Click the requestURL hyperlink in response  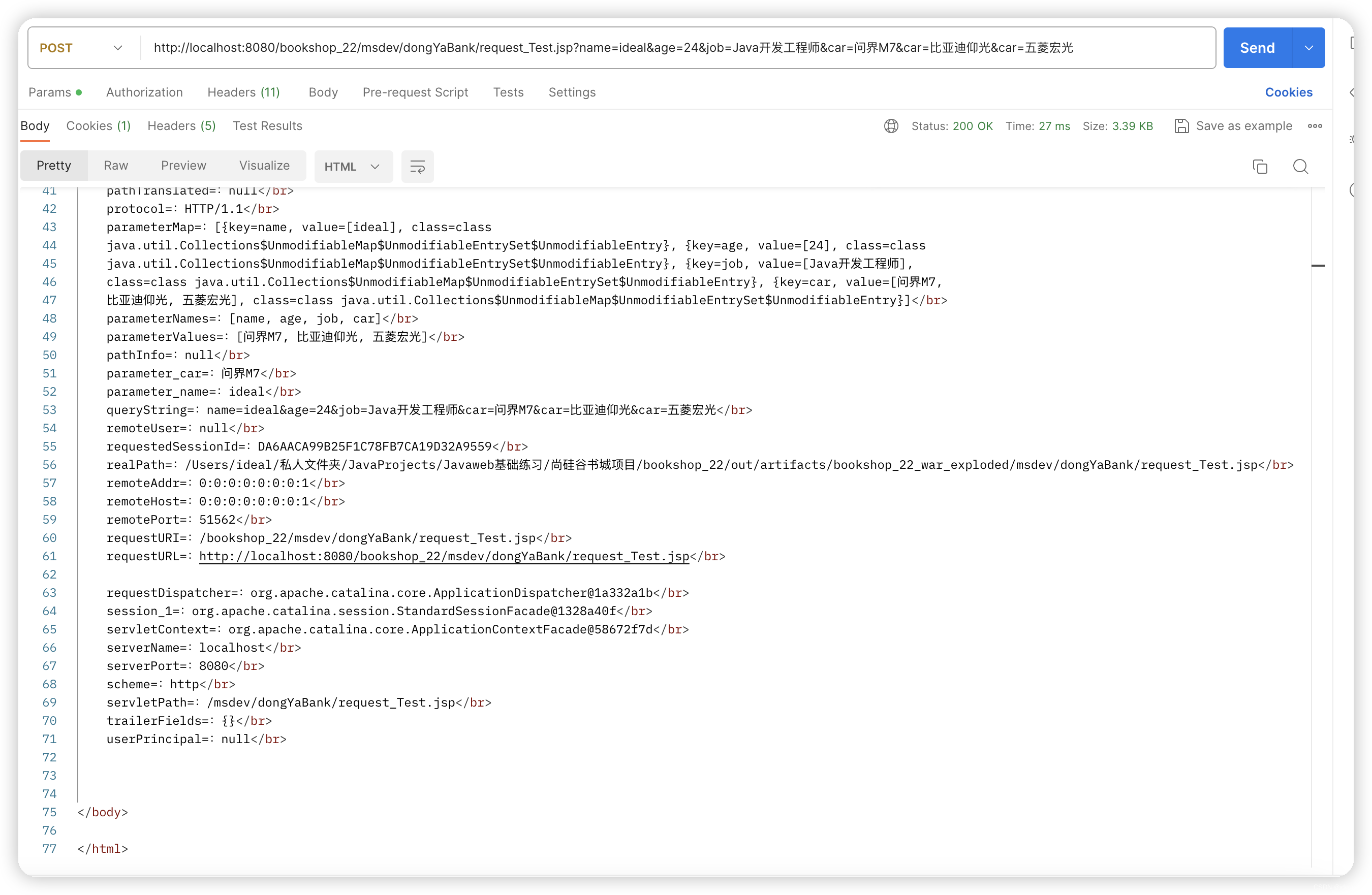(x=444, y=556)
